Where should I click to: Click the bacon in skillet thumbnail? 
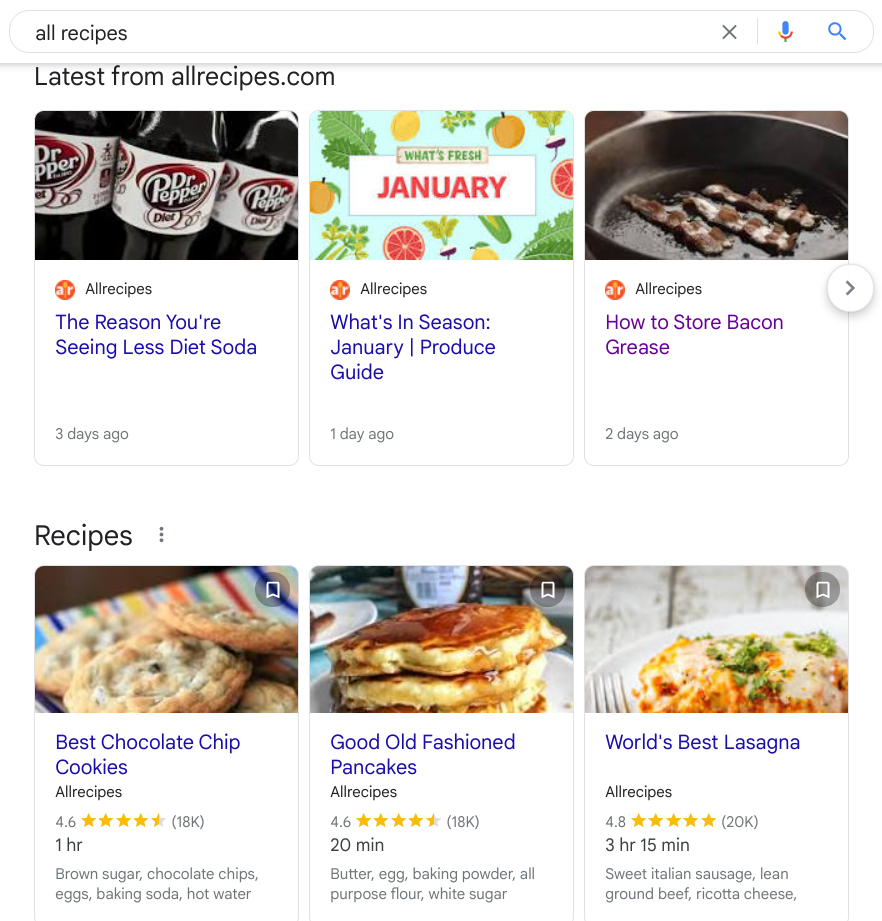coord(716,186)
